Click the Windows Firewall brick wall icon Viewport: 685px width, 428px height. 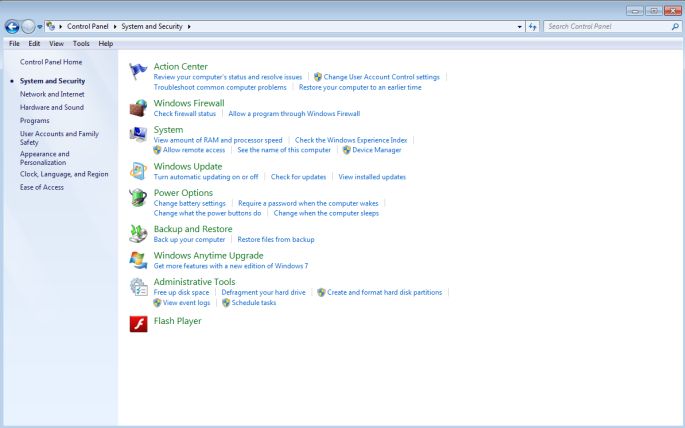(x=138, y=108)
